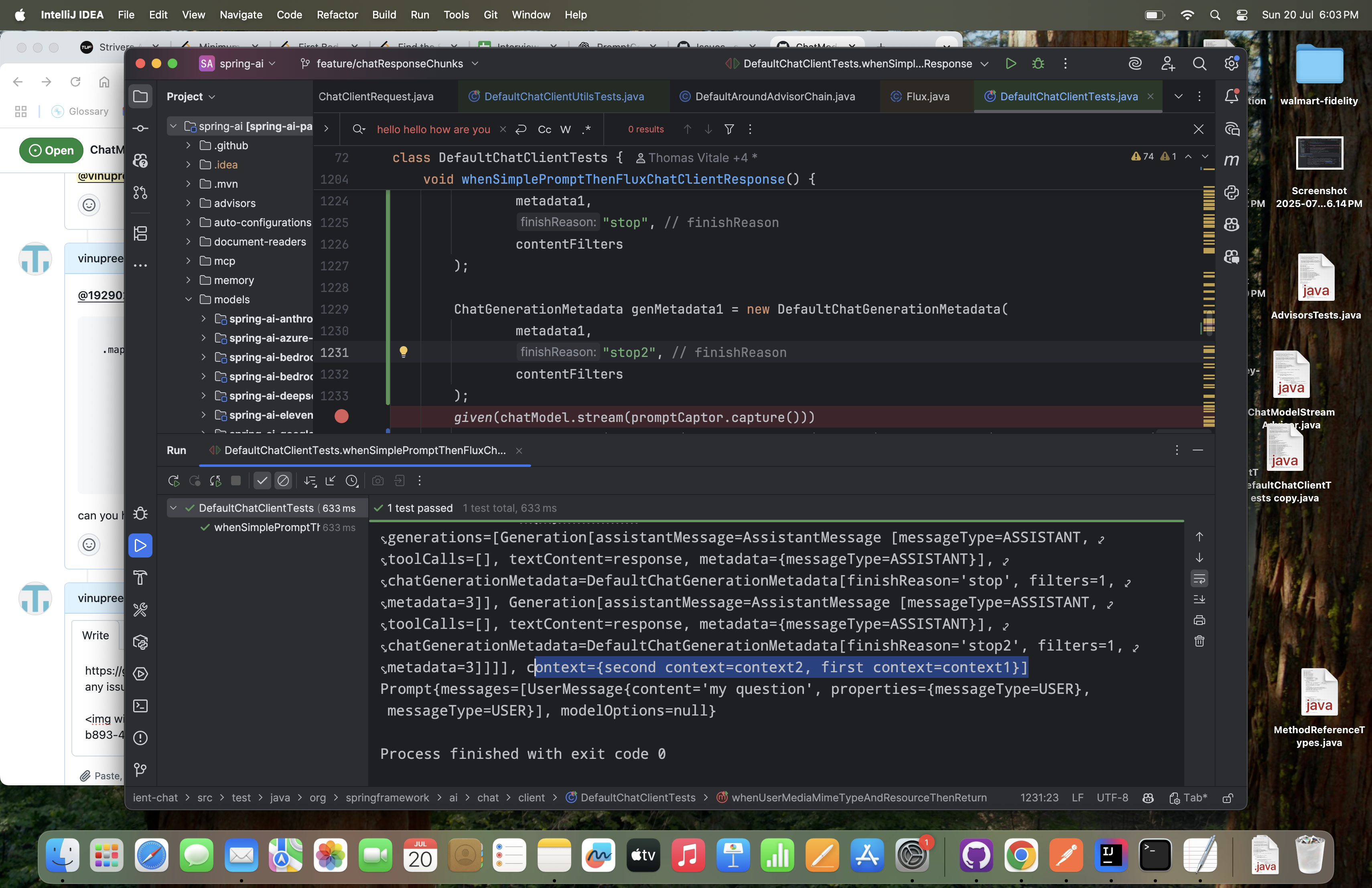Open the Maven tool window
1372x888 pixels.
click(x=1231, y=160)
